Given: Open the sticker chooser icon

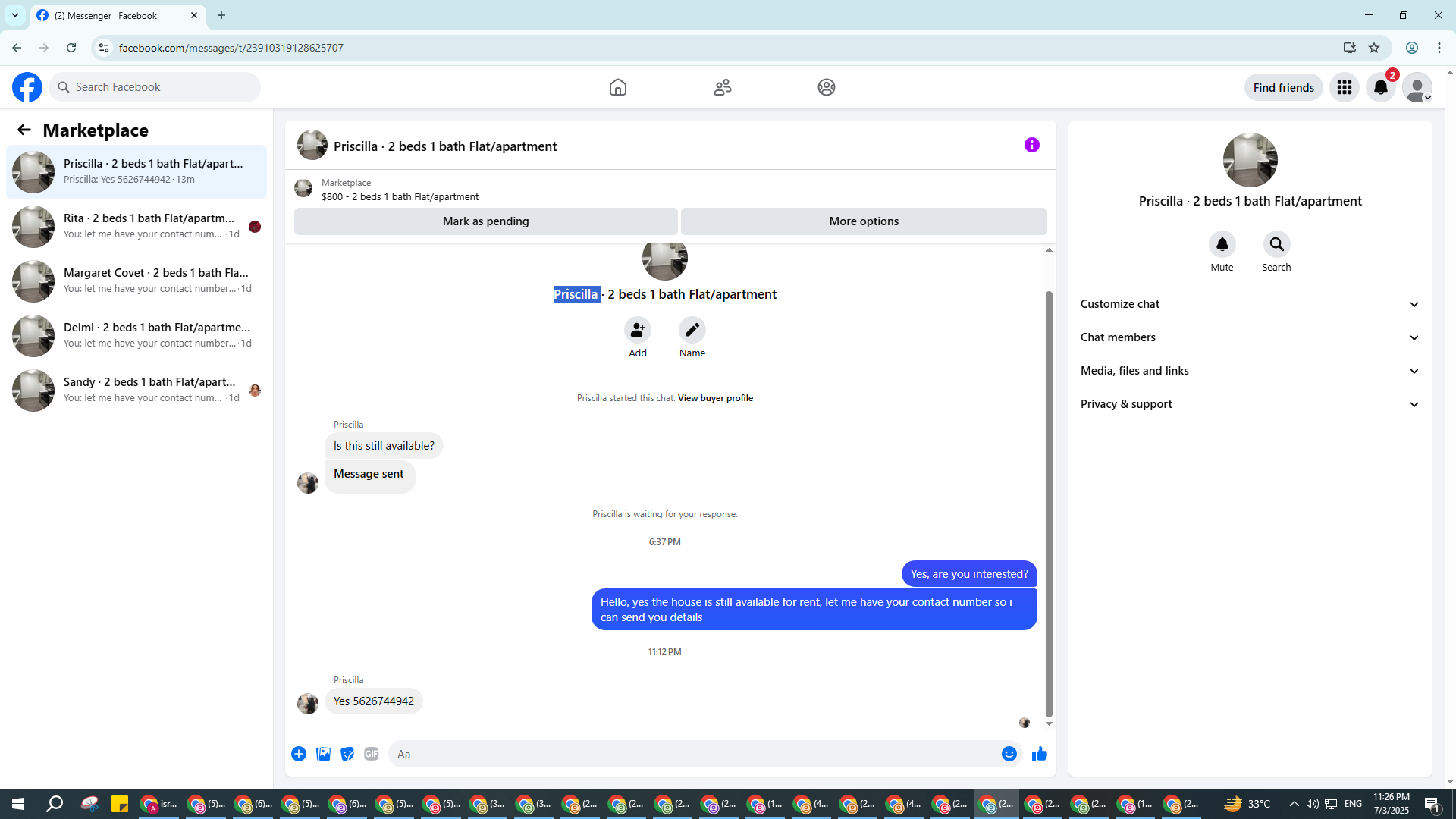Looking at the screenshot, I should 347,754.
